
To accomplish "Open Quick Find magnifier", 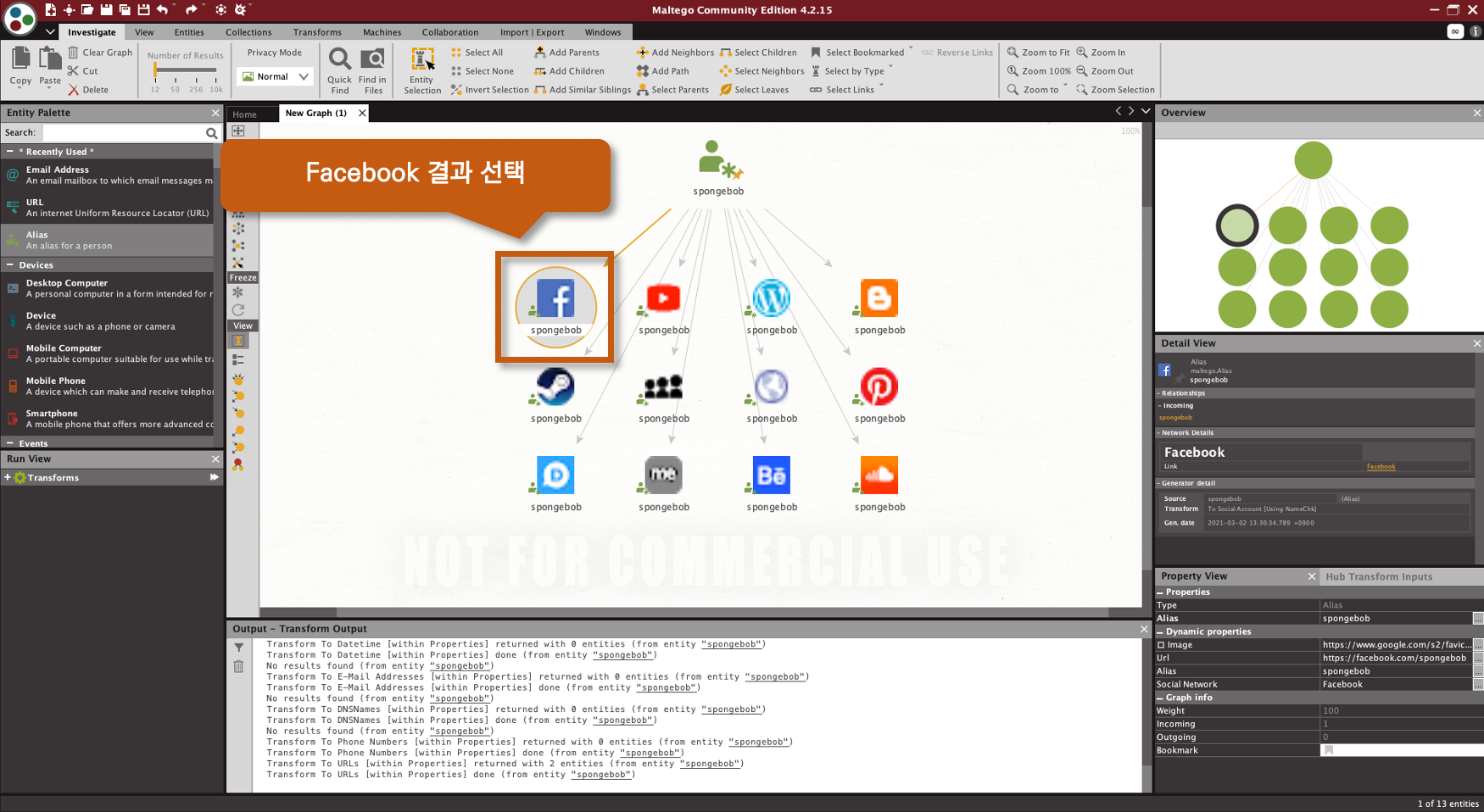I will tap(339, 70).
